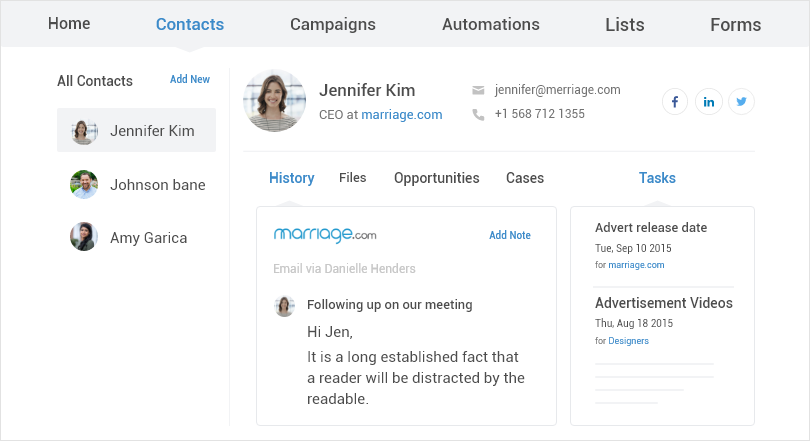Click the Tue, Sep 10 2015 date
This screenshot has height=441, width=810.
(x=633, y=248)
